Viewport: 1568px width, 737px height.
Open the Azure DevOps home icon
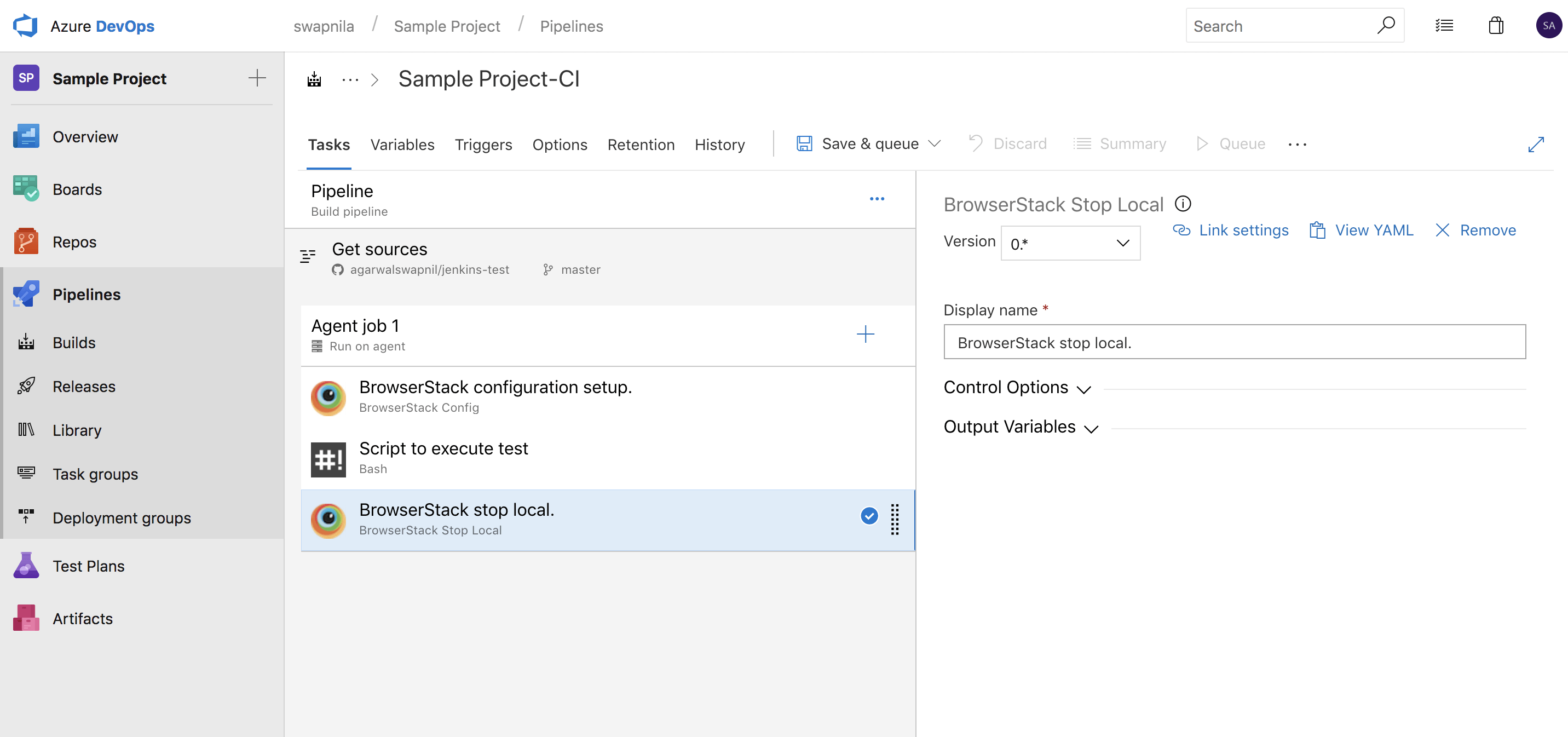pyautogui.click(x=25, y=25)
